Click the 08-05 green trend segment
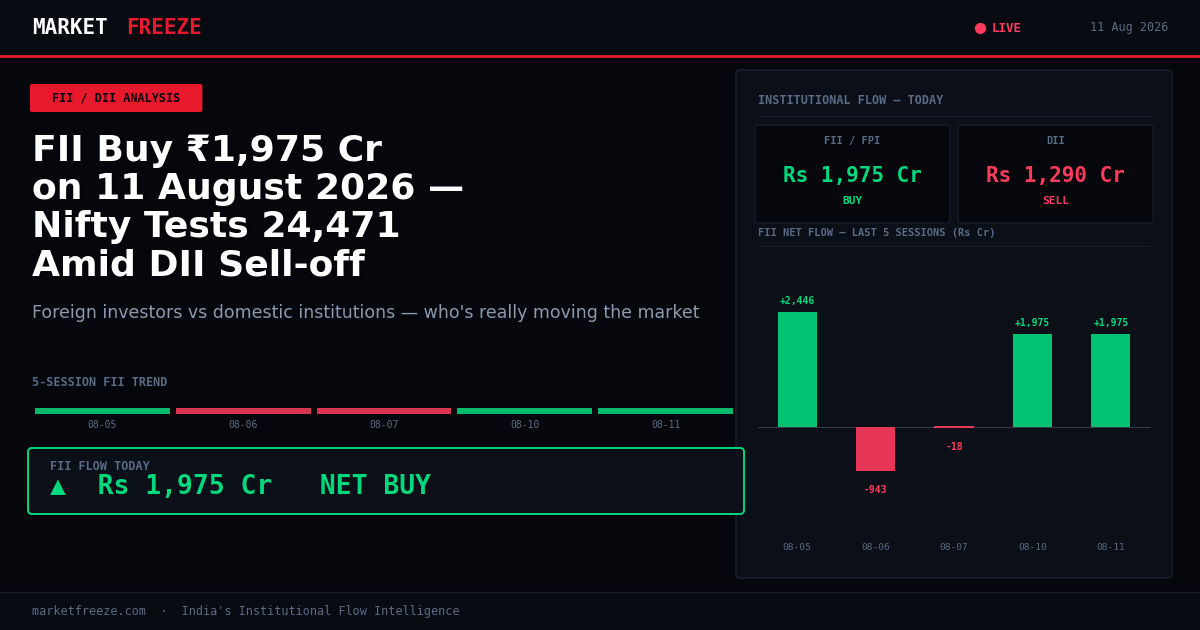The width and height of the screenshot is (1200, 630). click(x=102, y=411)
